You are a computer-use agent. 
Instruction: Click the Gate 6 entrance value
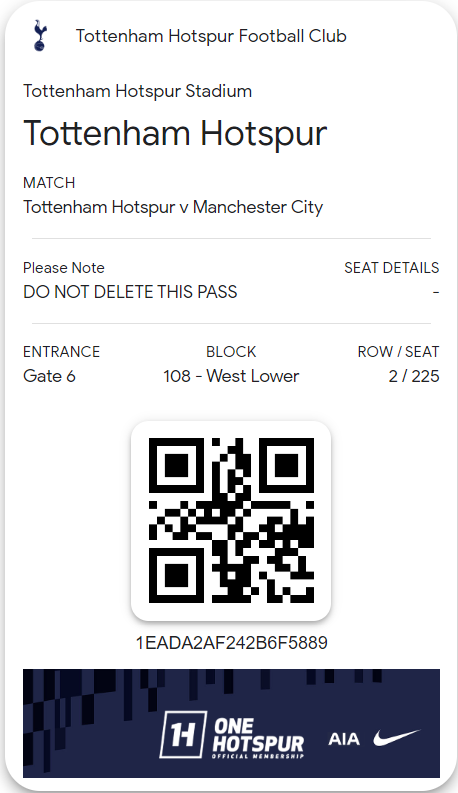50,376
